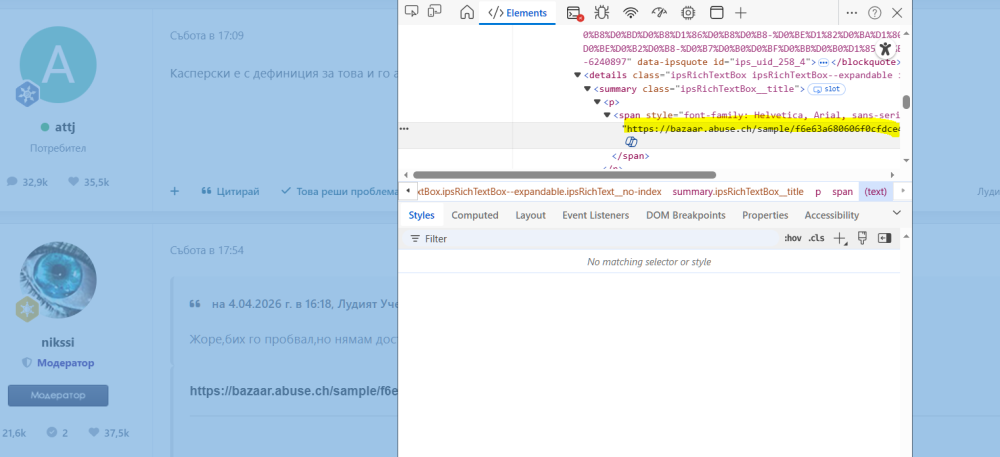
Task: Switch to the Computed tab
Action: 474,215
